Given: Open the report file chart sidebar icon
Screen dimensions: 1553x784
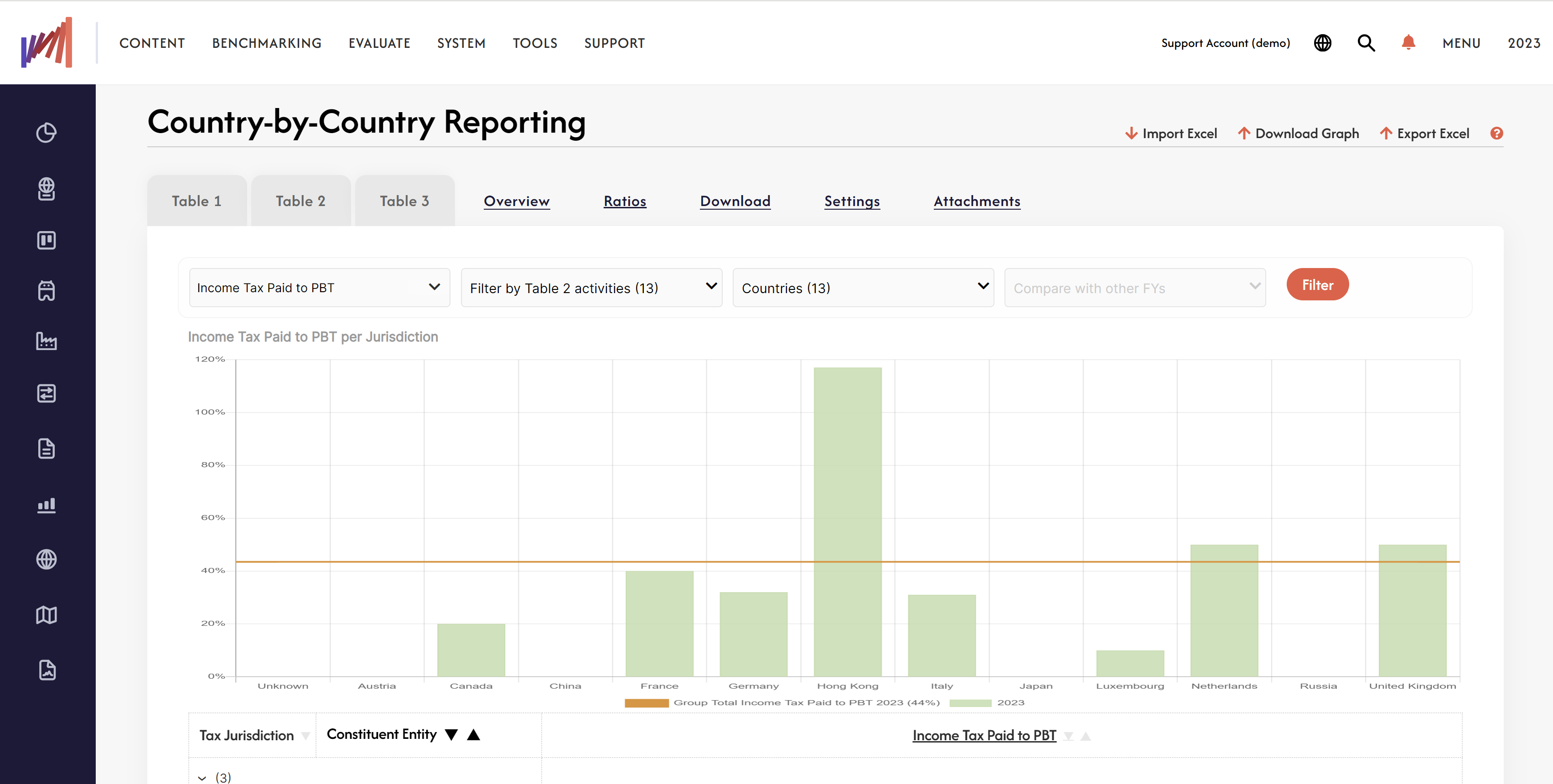Looking at the screenshot, I should (x=47, y=670).
